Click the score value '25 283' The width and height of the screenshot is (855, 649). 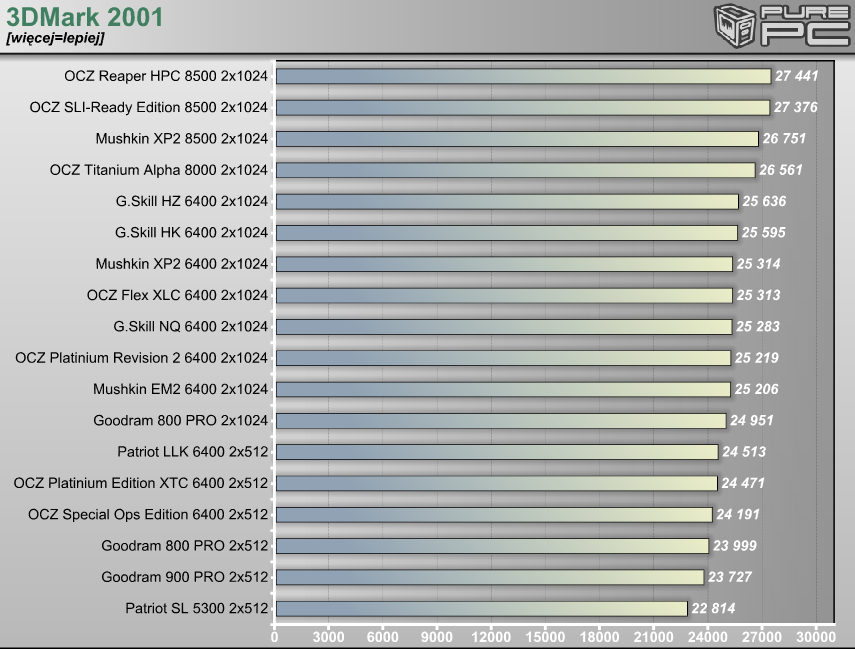tap(758, 327)
